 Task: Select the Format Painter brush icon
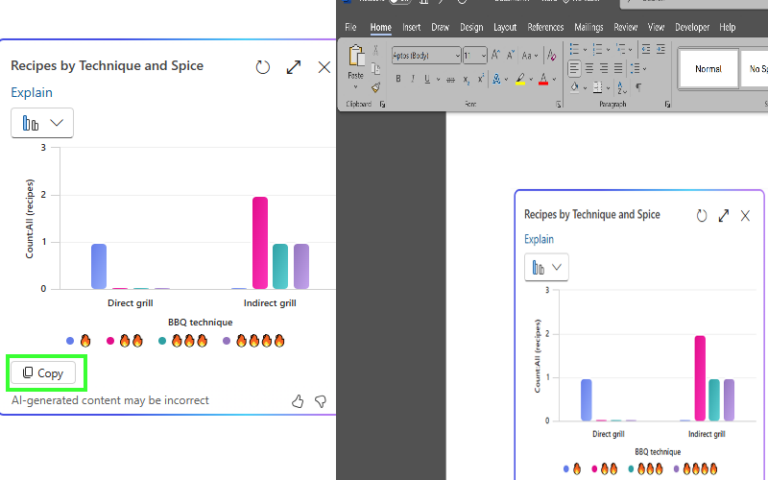click(x=375, y=87)
